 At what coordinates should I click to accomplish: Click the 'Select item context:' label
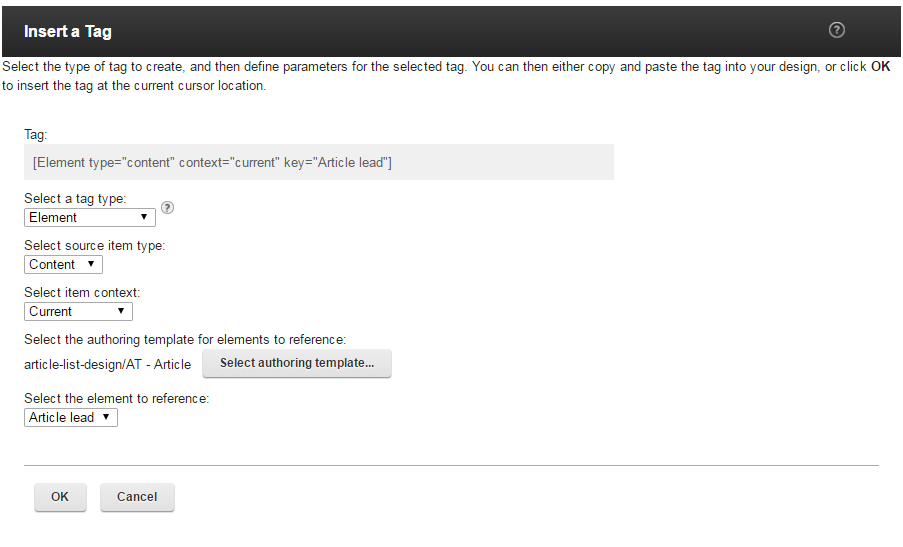coord(82,292)
